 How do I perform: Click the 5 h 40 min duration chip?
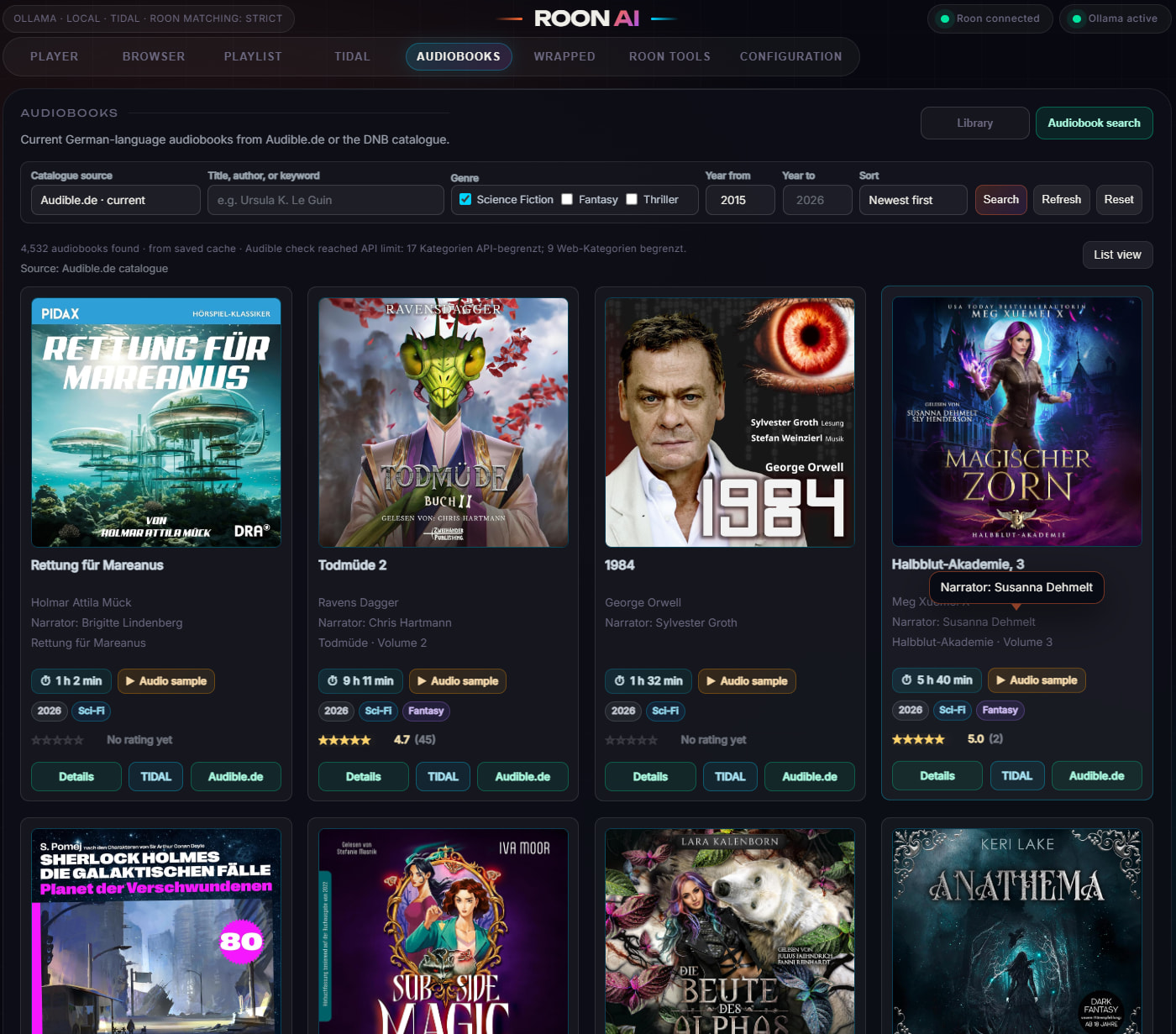coord(937,680)
